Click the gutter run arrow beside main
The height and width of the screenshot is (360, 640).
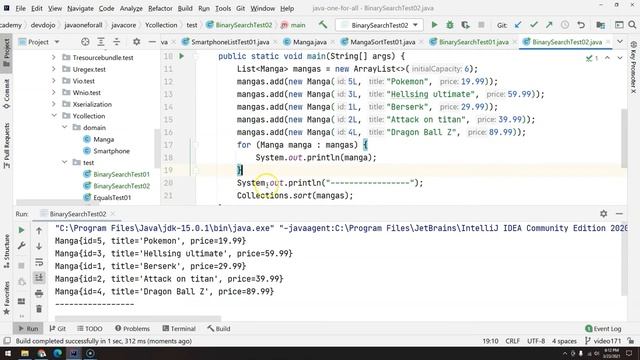pyautogui.click(x=182, y=56)
